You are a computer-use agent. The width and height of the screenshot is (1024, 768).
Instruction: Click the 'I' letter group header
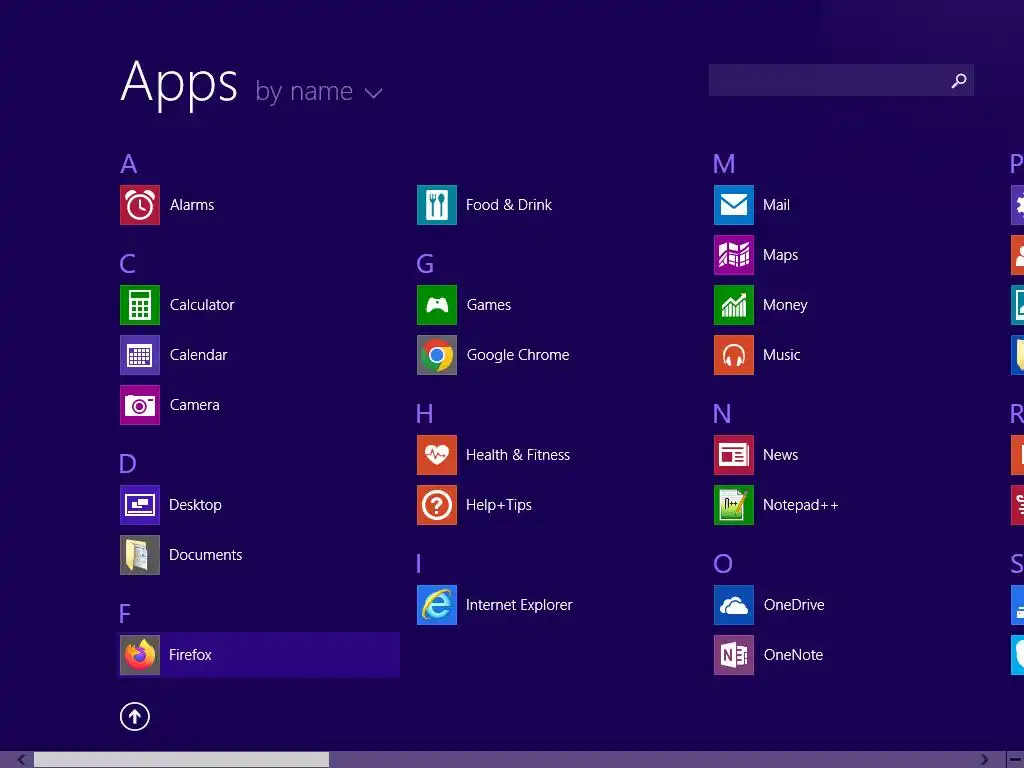coord(419,564)
